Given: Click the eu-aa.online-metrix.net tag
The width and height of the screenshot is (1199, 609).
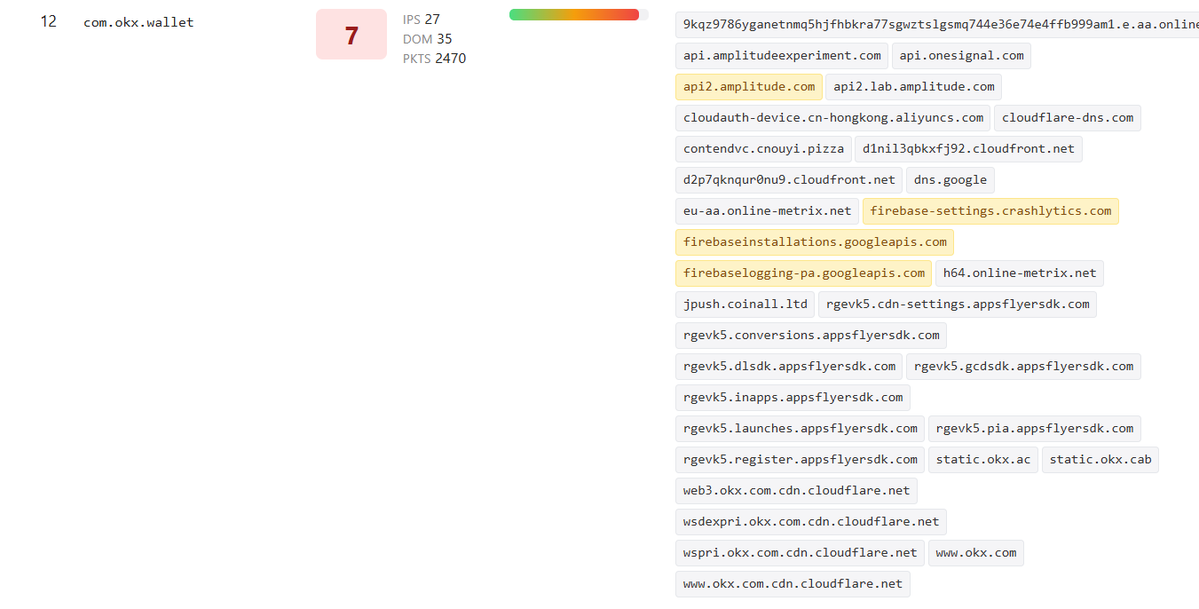Looking at the screenshot, I should [767, 211].
